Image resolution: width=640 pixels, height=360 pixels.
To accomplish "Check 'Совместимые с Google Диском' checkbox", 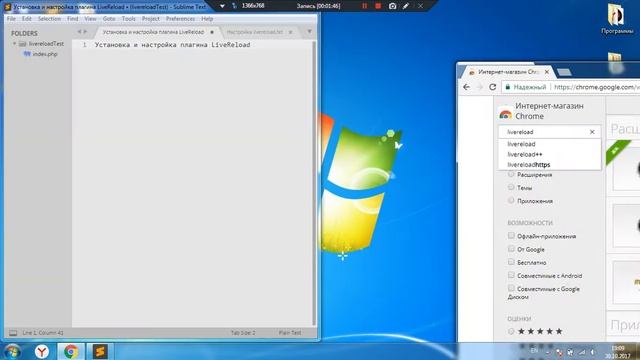I will pos(511,288).
